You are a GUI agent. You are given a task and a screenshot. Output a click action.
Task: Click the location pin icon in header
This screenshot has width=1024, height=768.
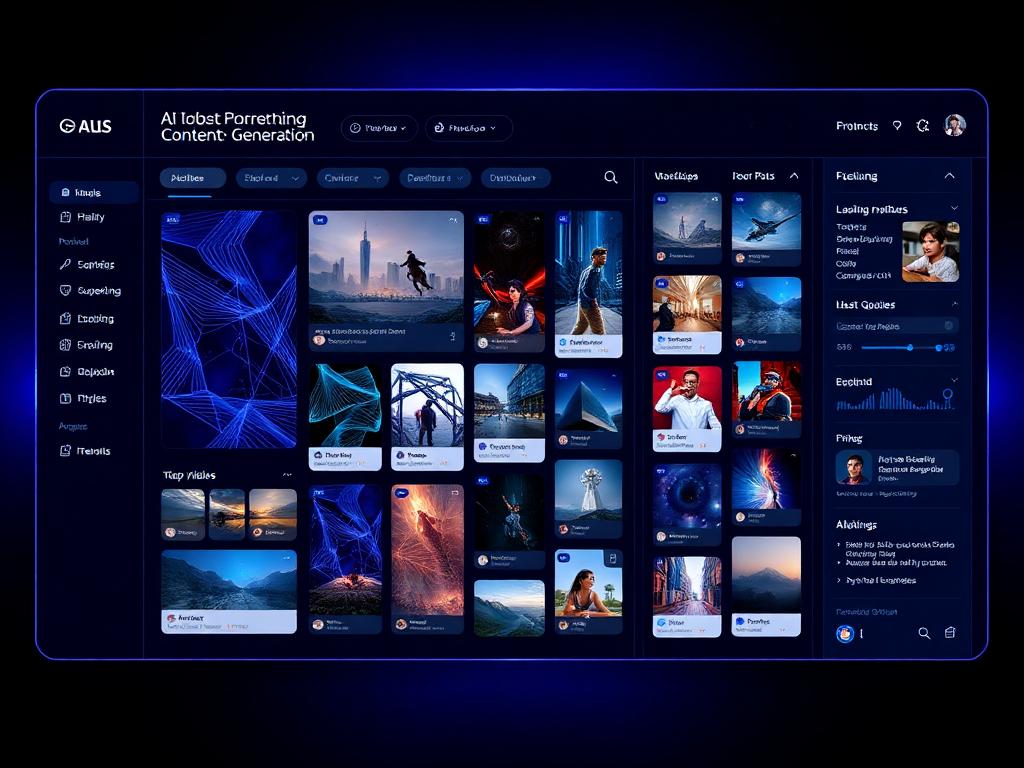click(897, 125)
